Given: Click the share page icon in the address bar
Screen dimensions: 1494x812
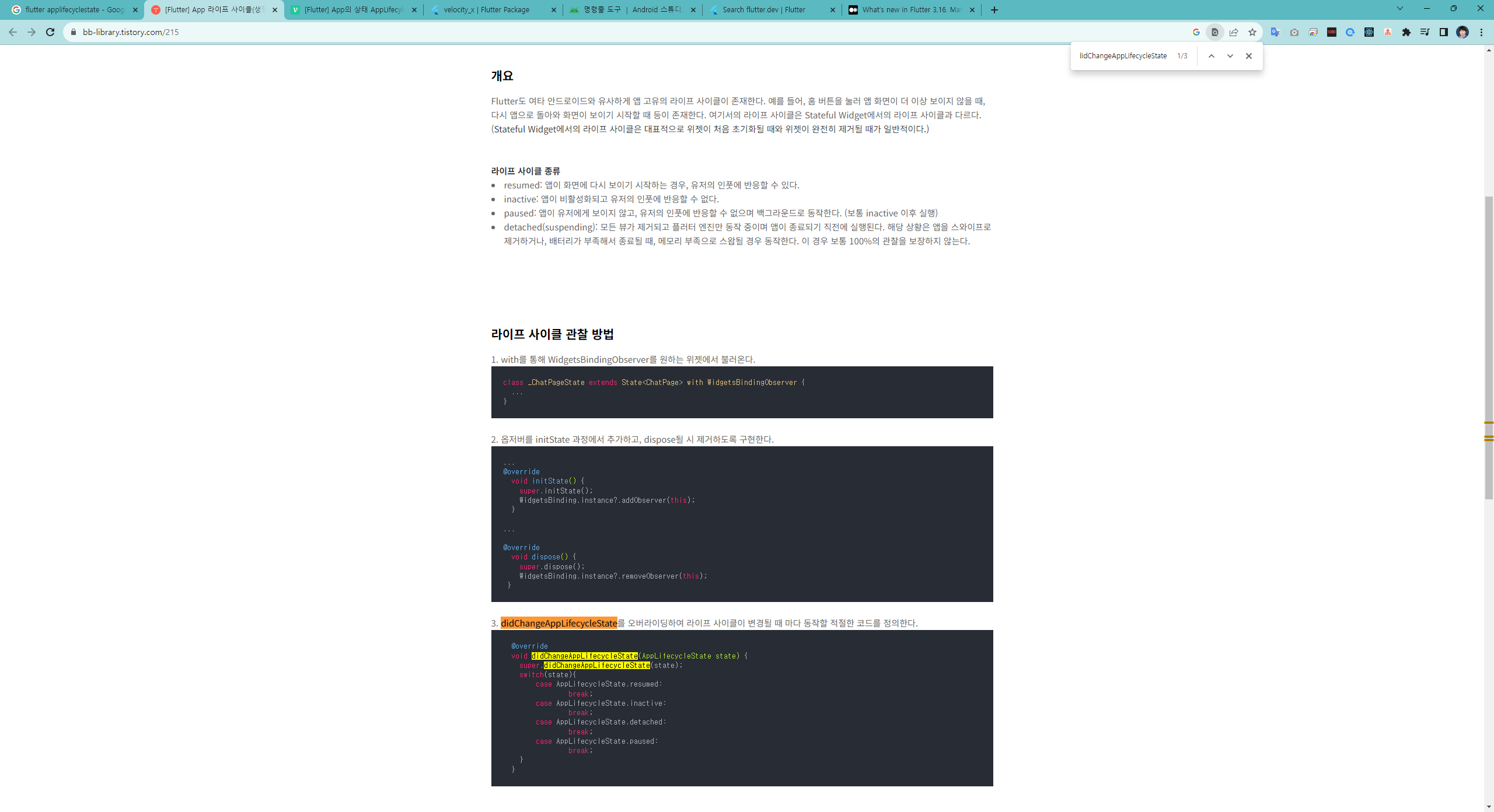Looking at the screenshot, I should click(x=1233, y=32).
